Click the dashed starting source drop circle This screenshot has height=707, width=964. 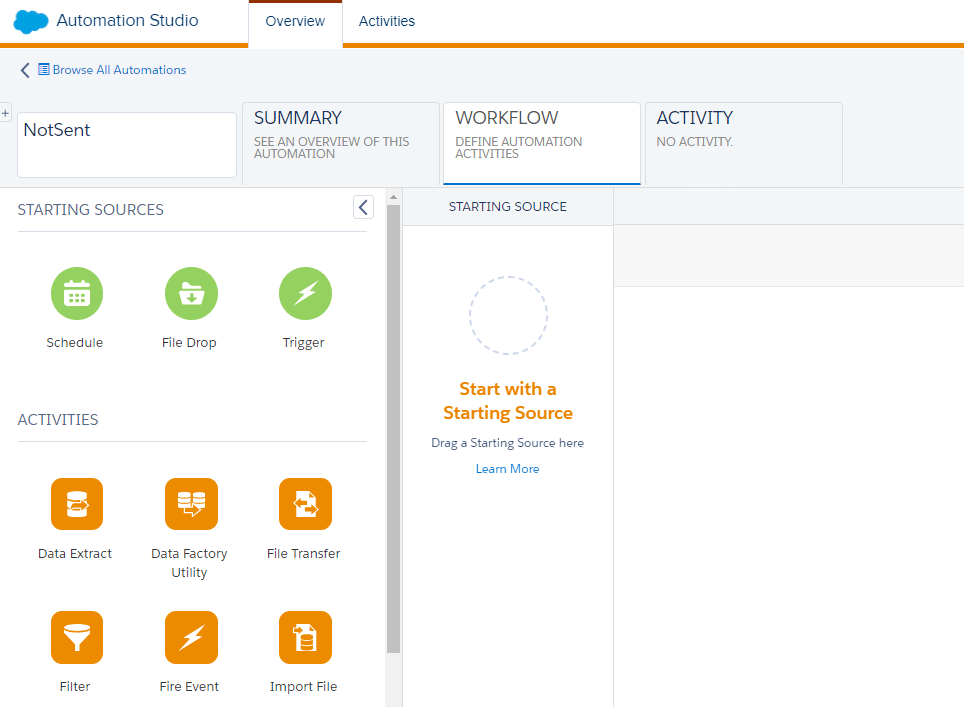[x=508, y=315]
